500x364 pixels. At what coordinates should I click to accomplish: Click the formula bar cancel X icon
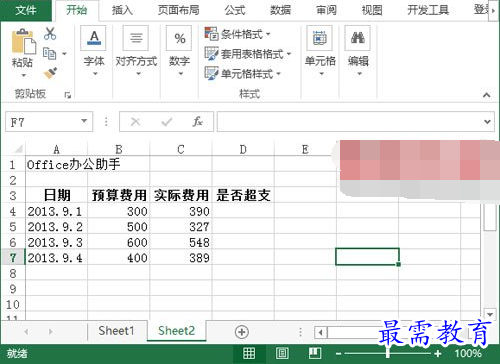pyautogui.click(x=135, y=122)
